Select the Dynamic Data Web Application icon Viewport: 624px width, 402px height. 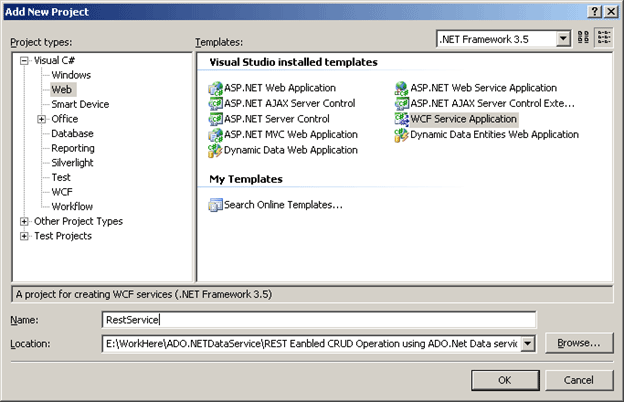click(215, 150)
